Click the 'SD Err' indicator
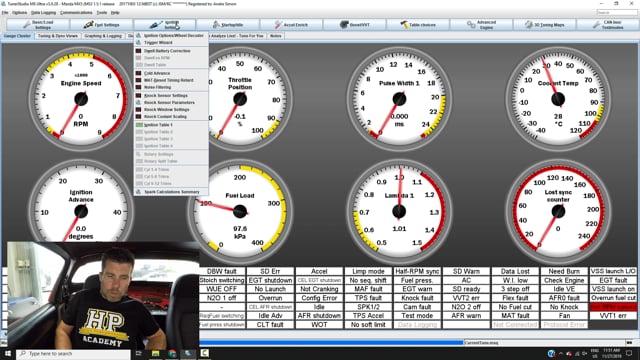The height and width of the screenshot is (360, 640). (x=270, y=271)
